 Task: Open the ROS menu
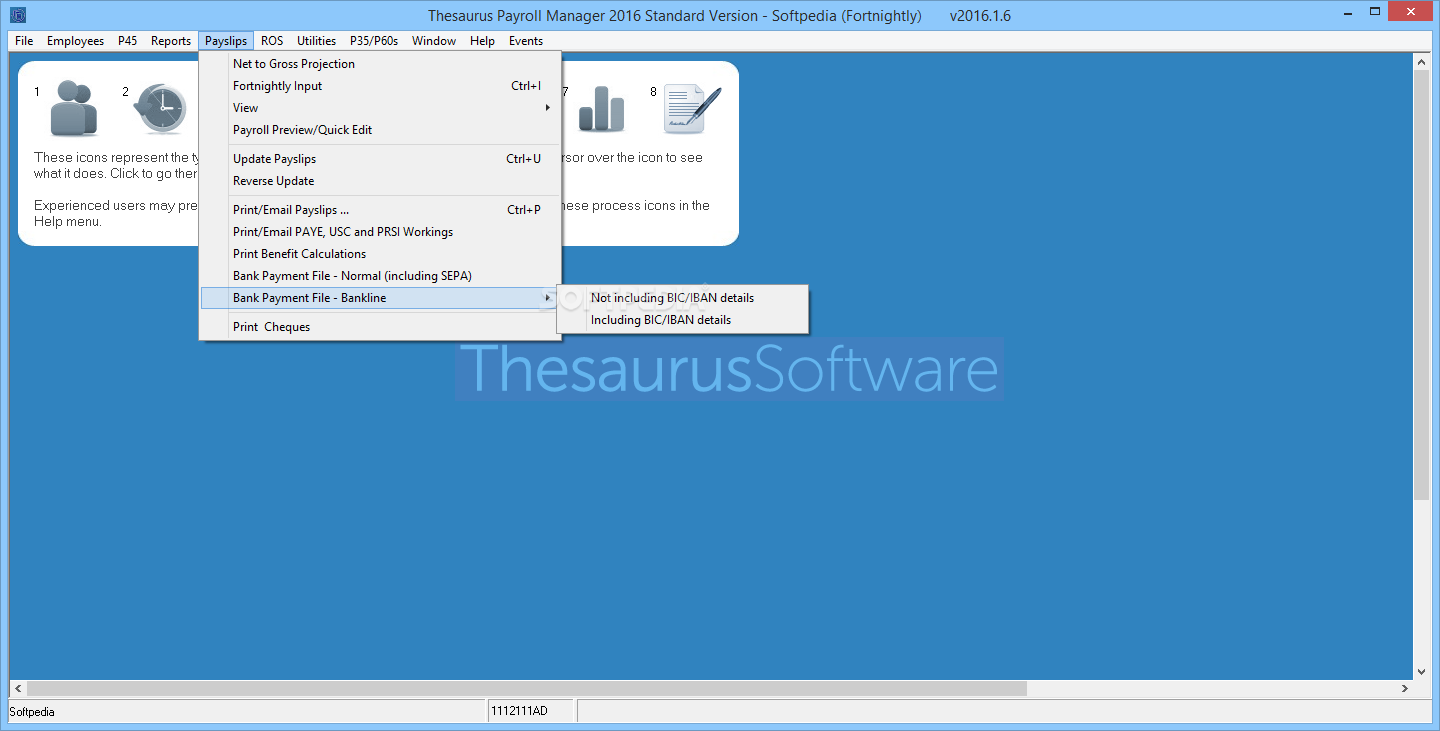pos(272,41)
